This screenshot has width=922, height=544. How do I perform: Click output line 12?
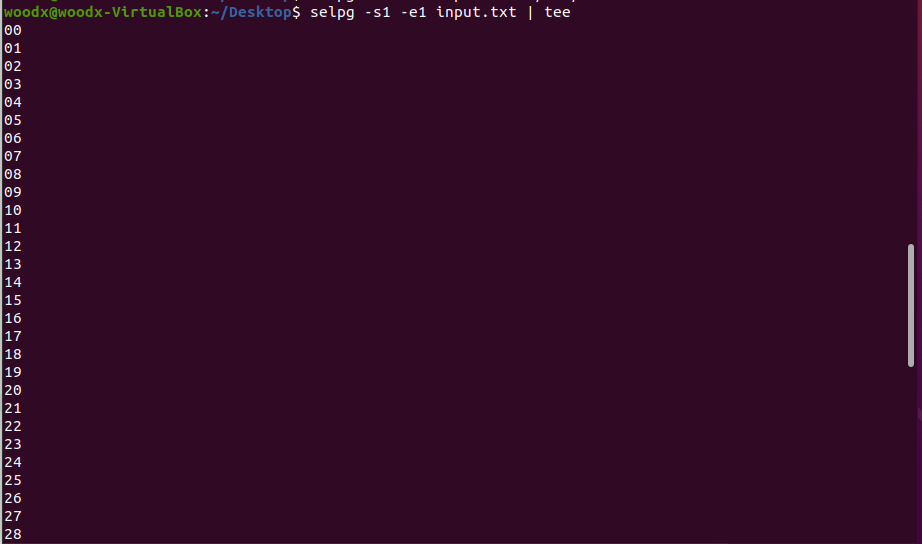pyautogui.click(x=13, y=246)
